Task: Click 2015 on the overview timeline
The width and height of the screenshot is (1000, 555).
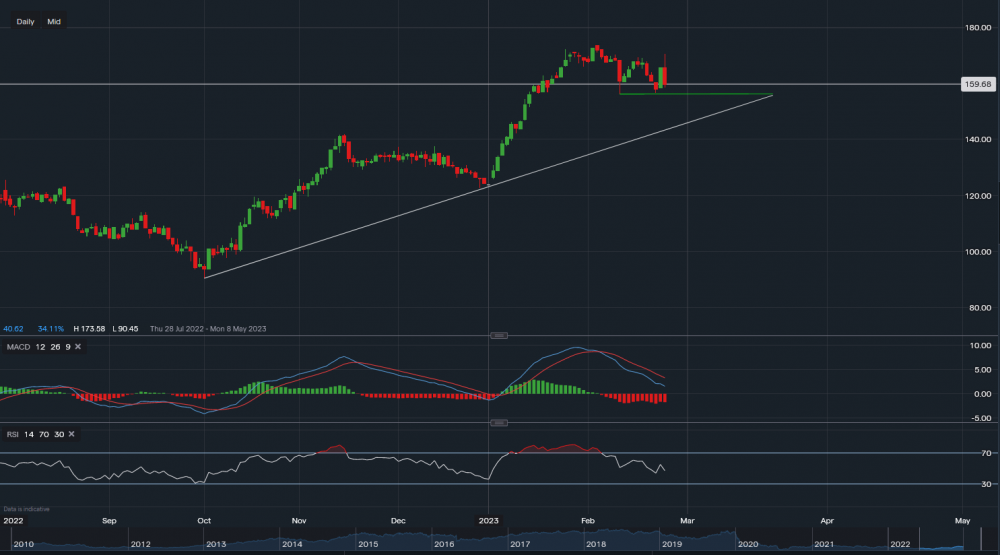Action: 366,543
